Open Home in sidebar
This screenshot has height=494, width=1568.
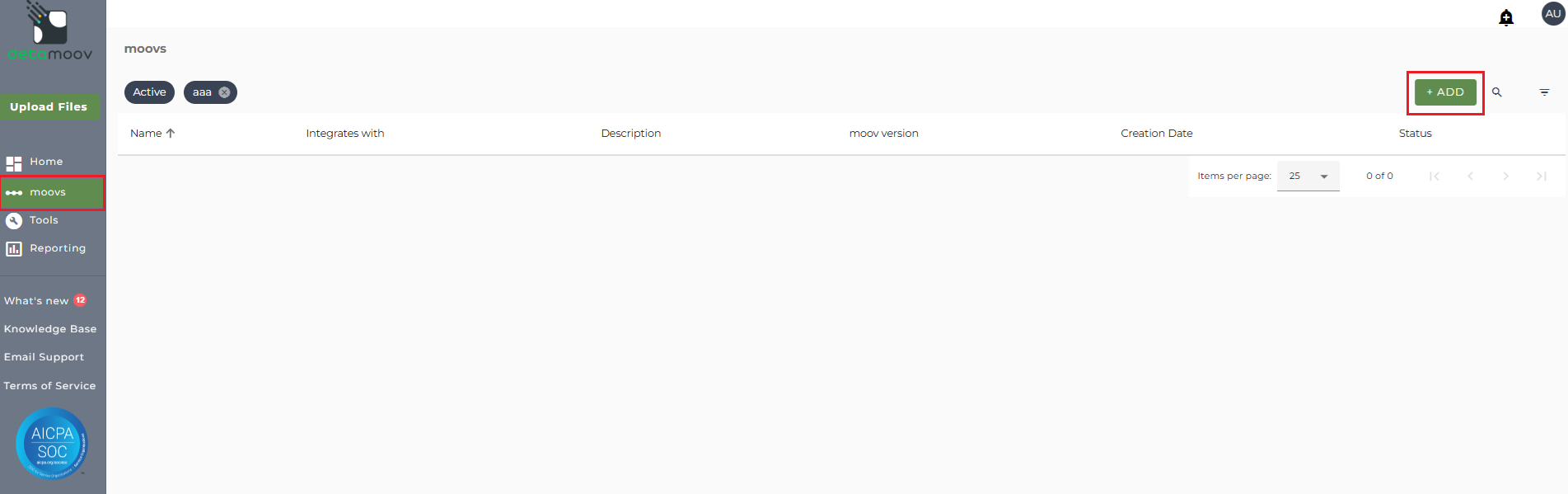coord(46,162)
